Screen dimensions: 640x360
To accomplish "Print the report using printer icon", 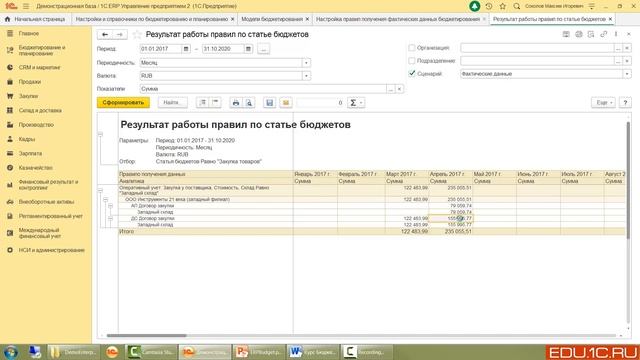I will 236,103.
